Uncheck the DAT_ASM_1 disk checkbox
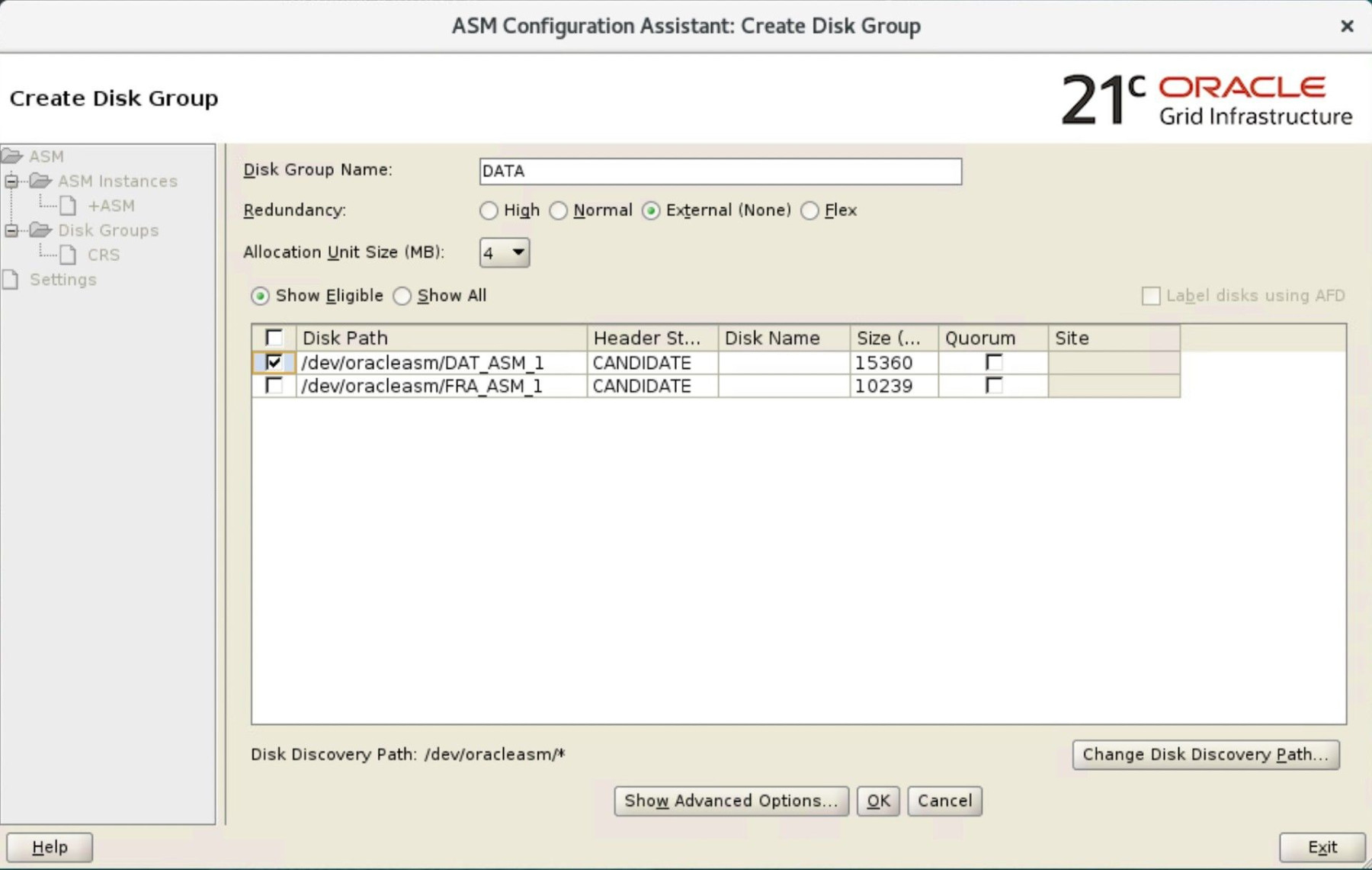Screen dimensions: 1372x870 tap(274, 362)
